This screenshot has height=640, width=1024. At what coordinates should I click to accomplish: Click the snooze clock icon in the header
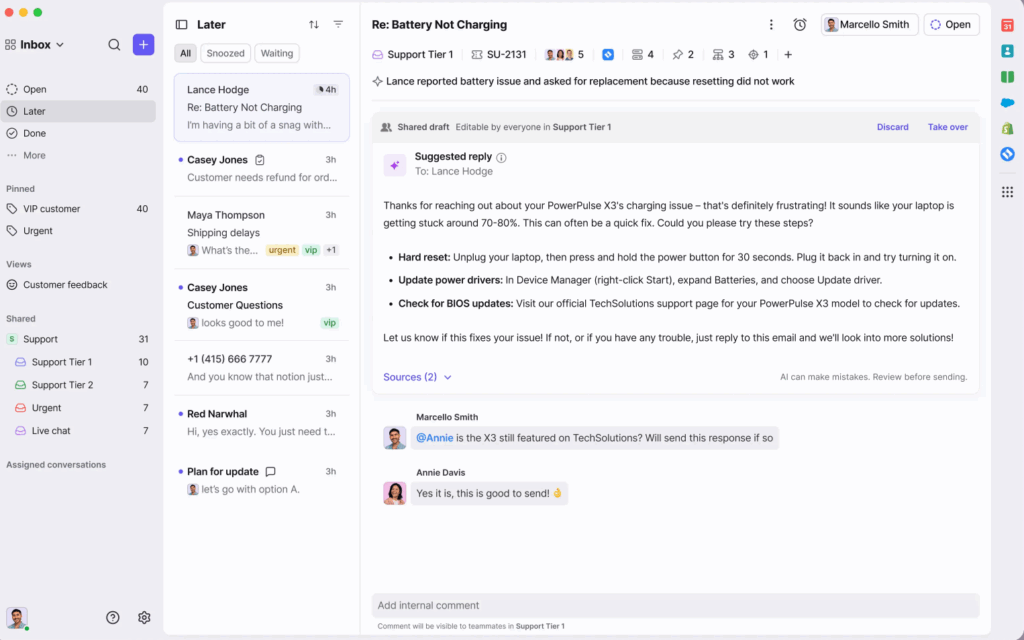click(x=800, y=24)
